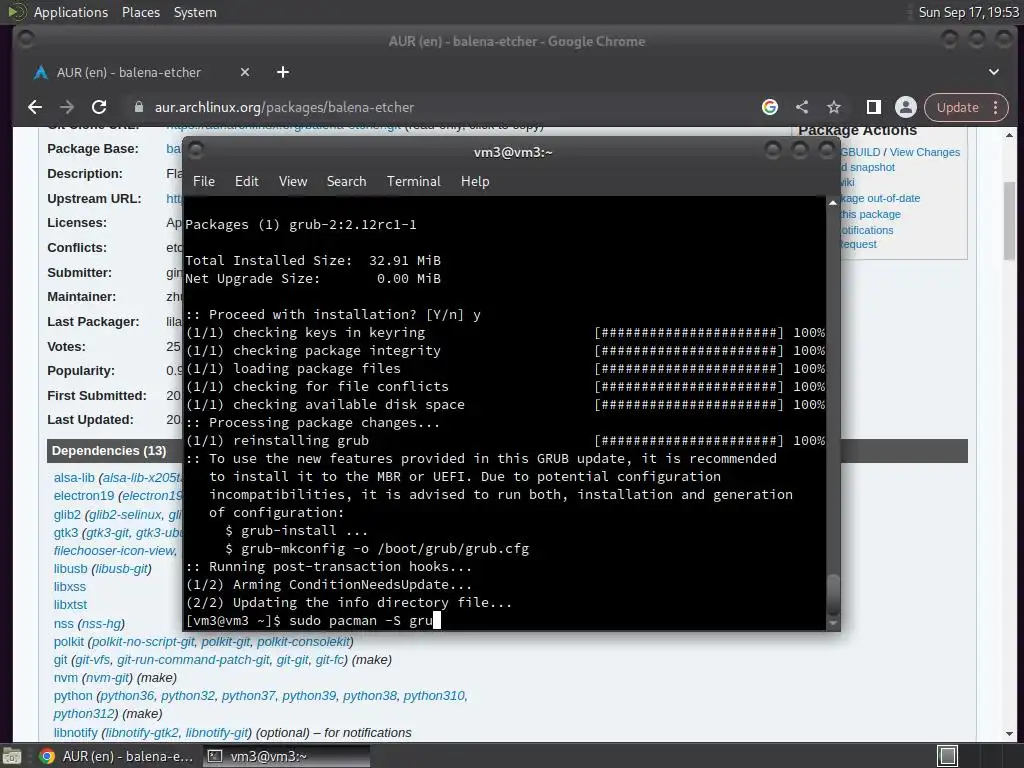Open terminal Terminal menu
This screenshot has width=1024, height=768.
pos(413,182)
